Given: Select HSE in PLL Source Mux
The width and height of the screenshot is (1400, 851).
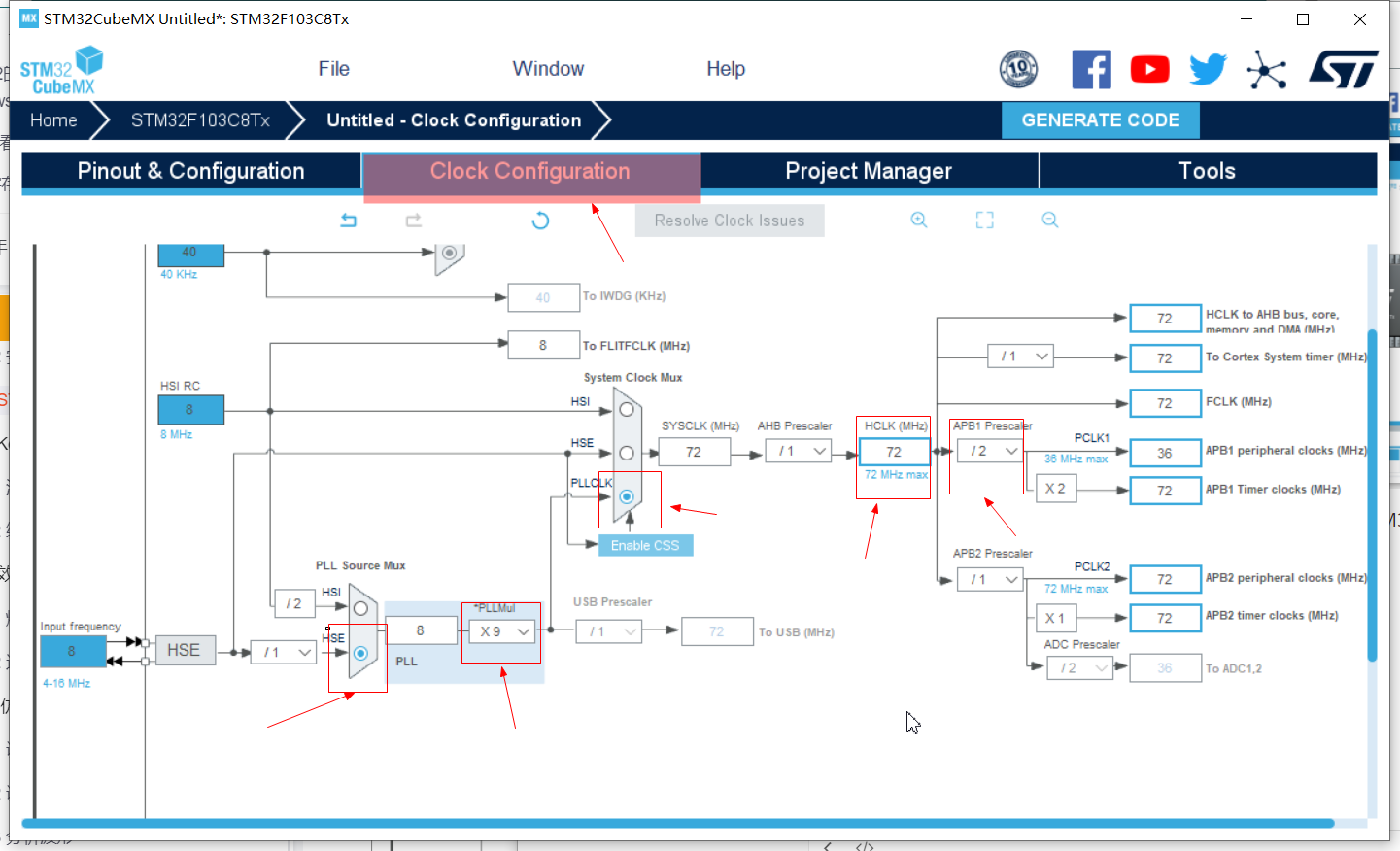Looking at the screenshot, I should click(360, 653).
